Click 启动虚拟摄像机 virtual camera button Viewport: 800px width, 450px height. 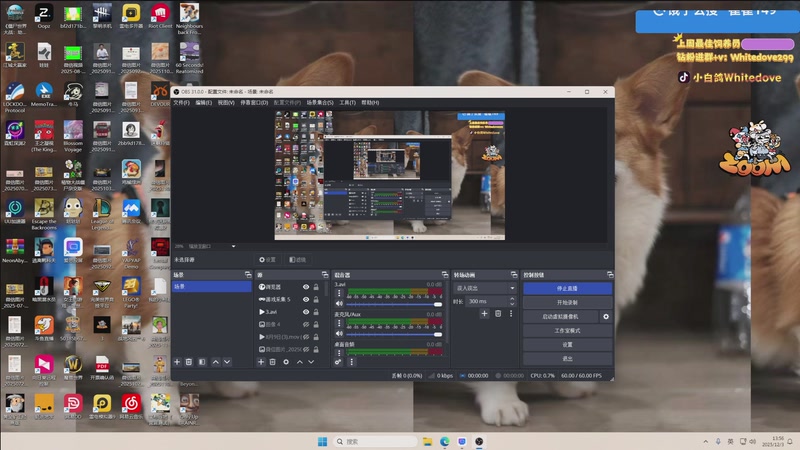[x=561, y=316]
